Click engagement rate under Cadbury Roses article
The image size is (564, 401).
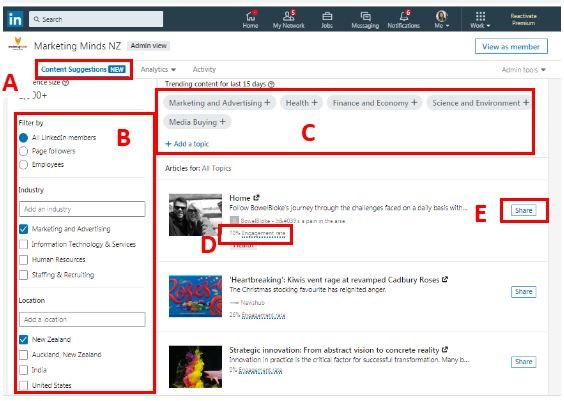(x=263, y=315)
